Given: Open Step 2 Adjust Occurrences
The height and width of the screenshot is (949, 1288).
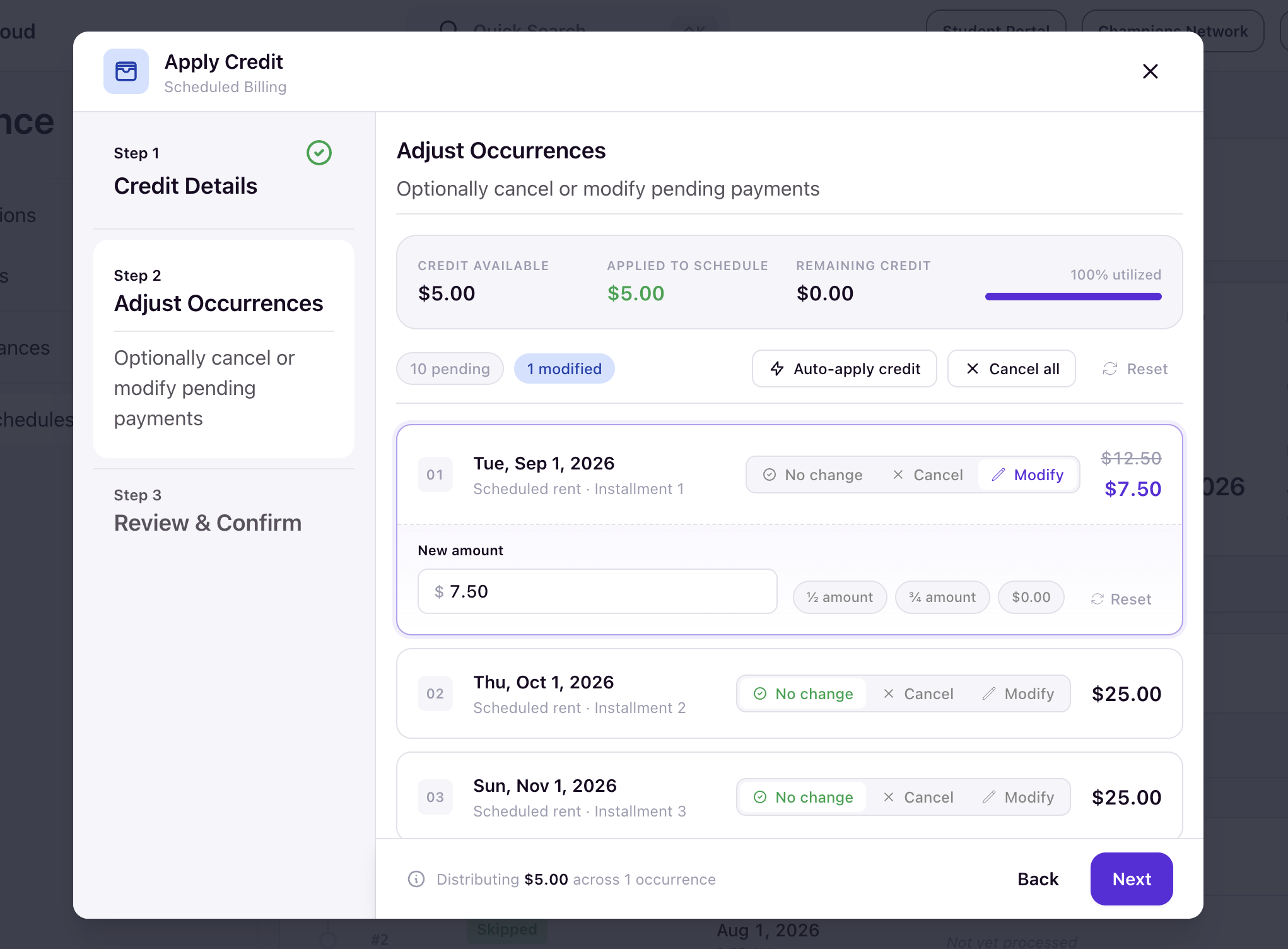Looking at the screenshot, I should coord(223,348).
